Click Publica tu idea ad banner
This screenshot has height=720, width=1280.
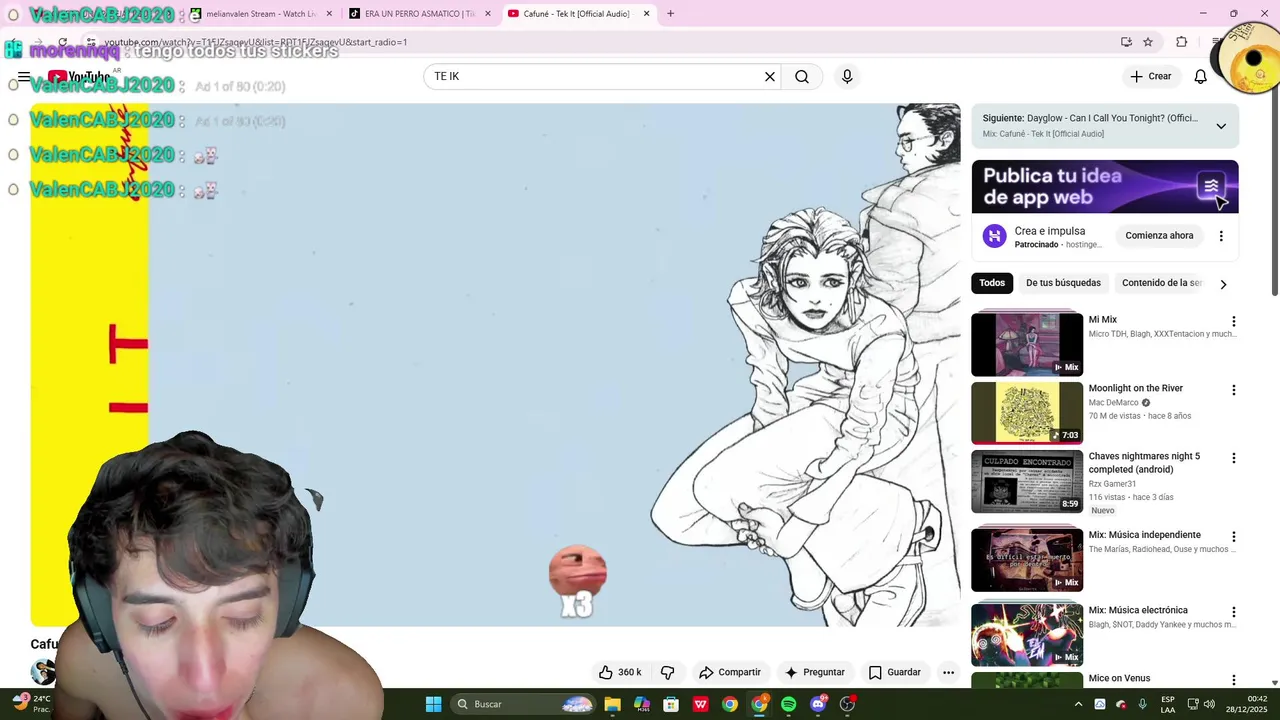pos(1105,187)
